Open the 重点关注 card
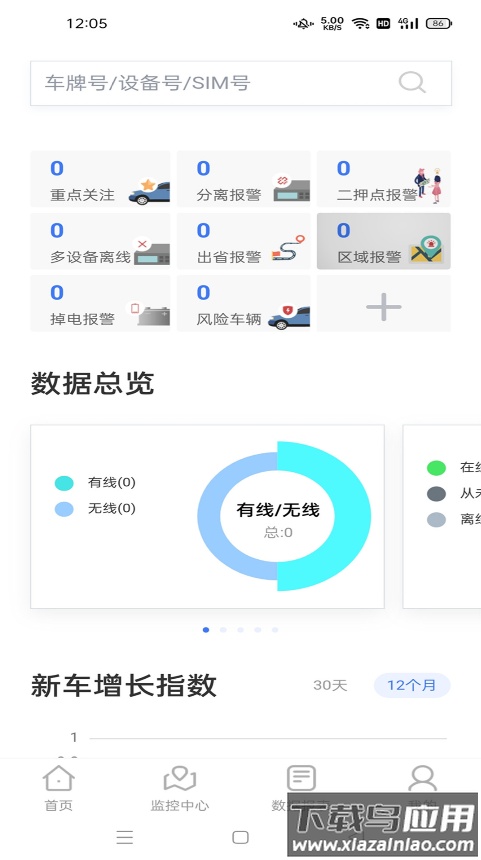 [x=100, y=179]
